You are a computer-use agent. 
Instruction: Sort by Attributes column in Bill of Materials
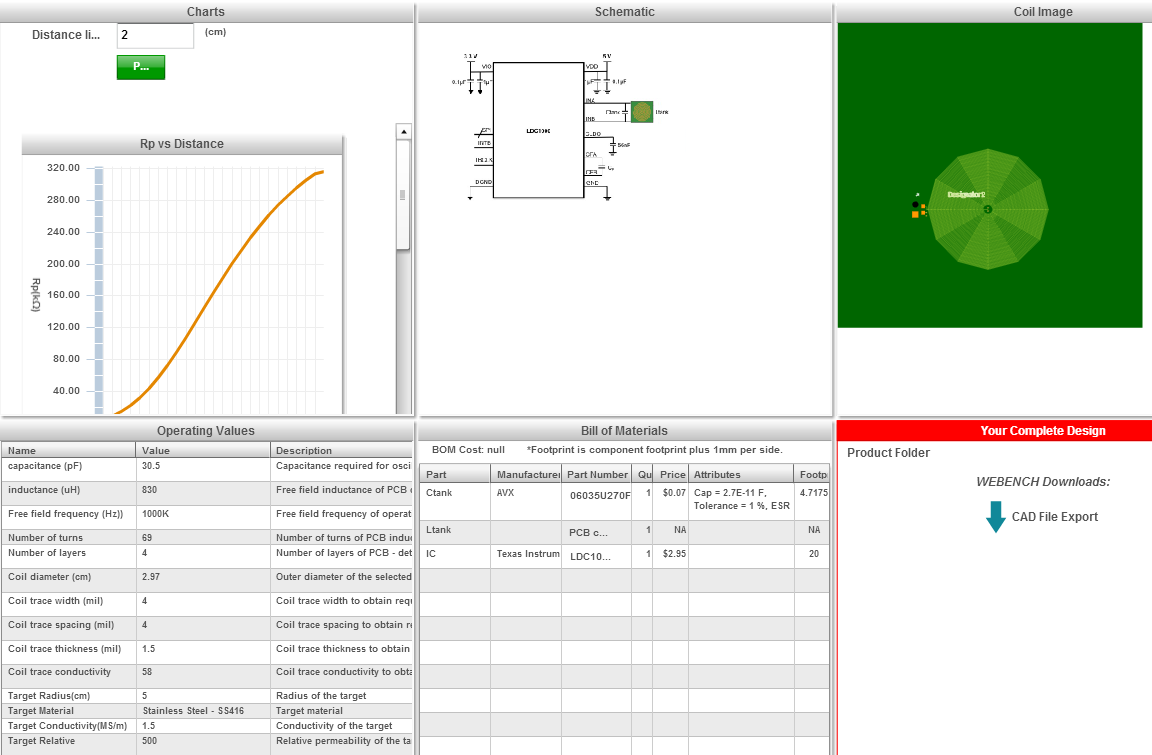point(741,474)
